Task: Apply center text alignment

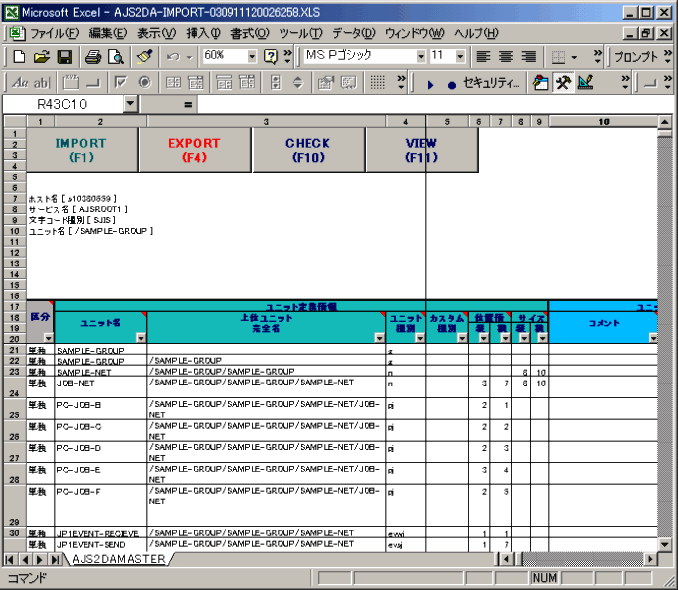Action: pos(506,57)
